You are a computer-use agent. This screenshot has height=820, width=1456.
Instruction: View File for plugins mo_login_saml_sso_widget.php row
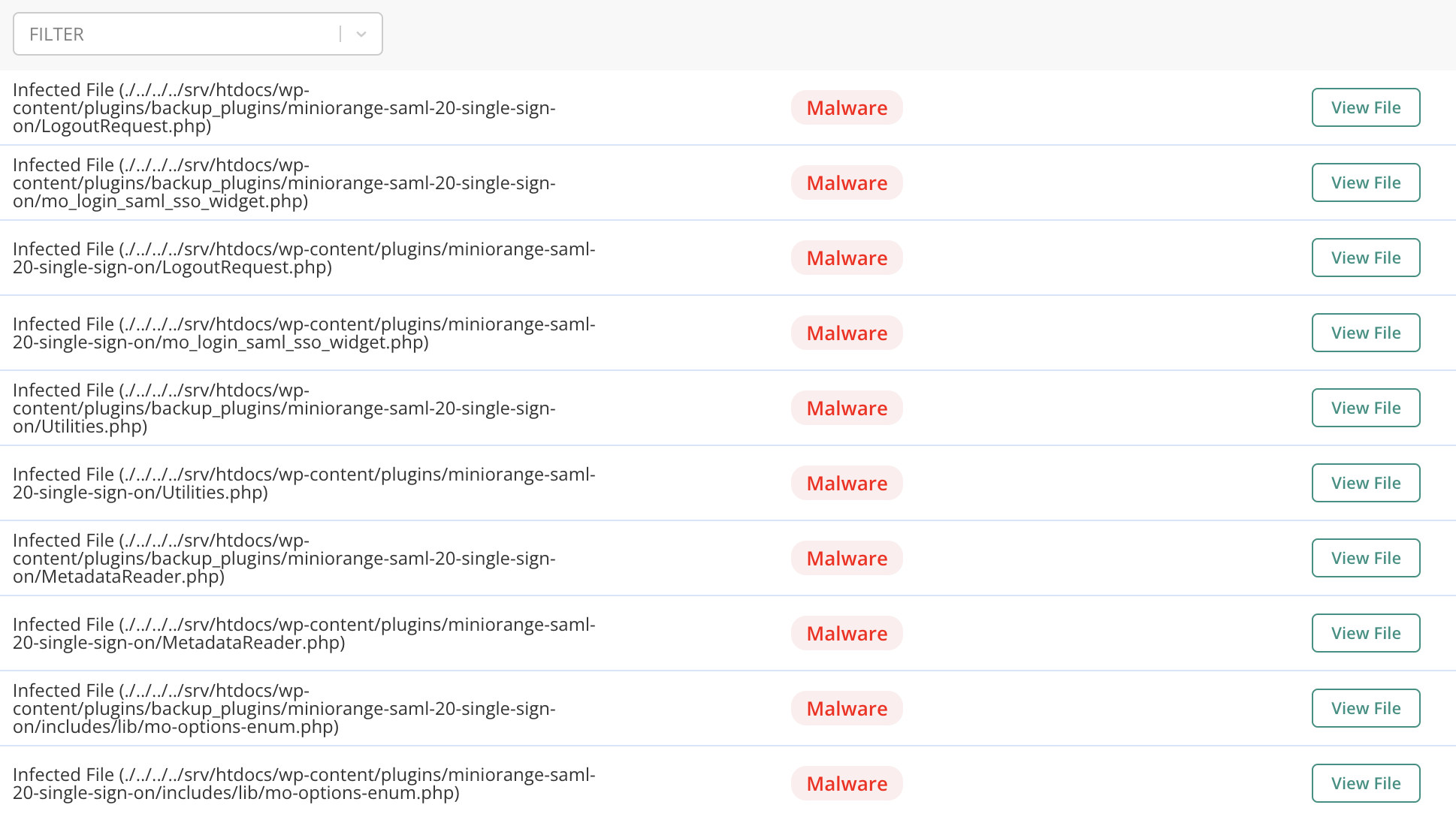tap(1365, 333)
